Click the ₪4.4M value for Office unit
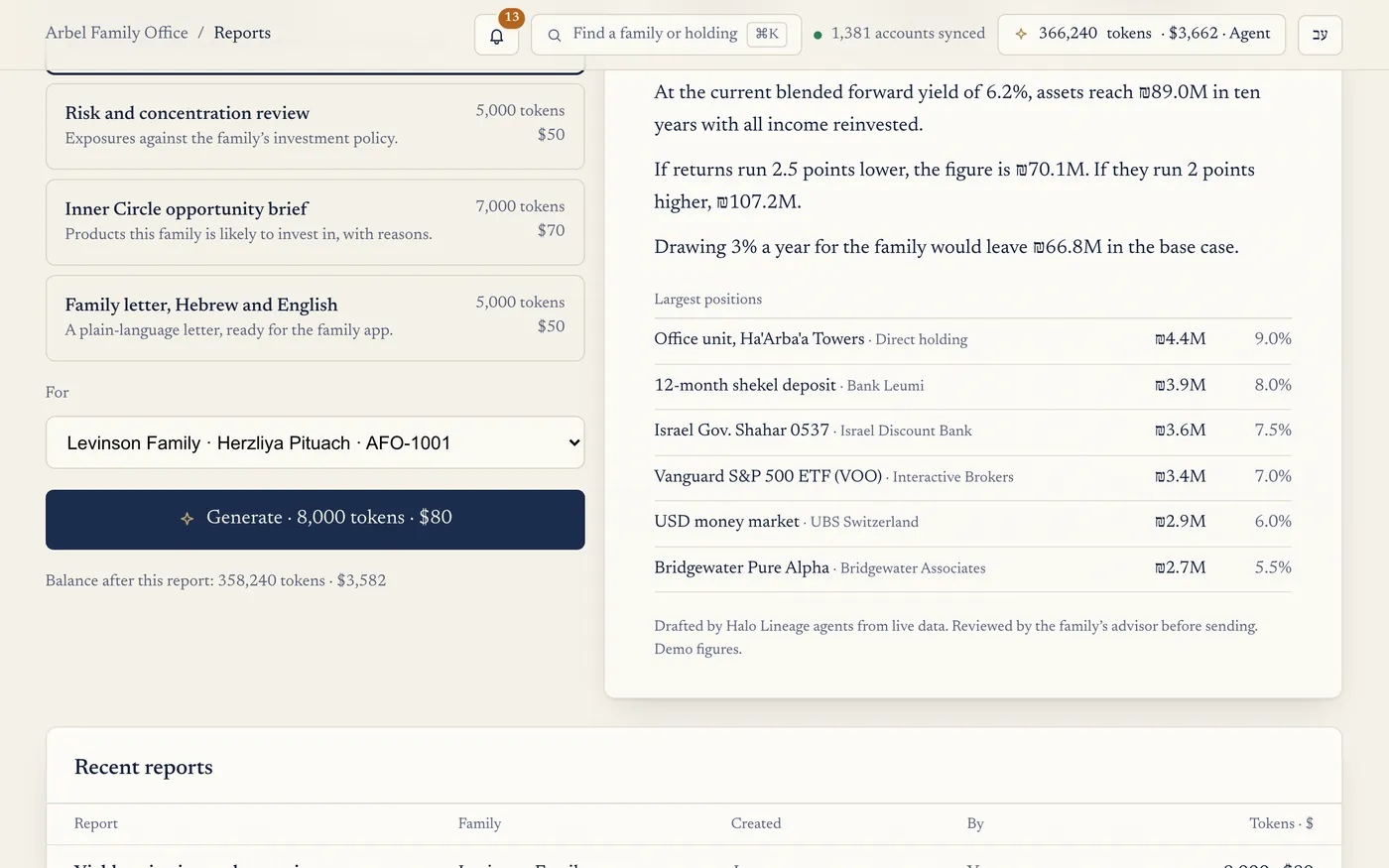Viewport: 1389px width, 868px height. (1181, 339)
